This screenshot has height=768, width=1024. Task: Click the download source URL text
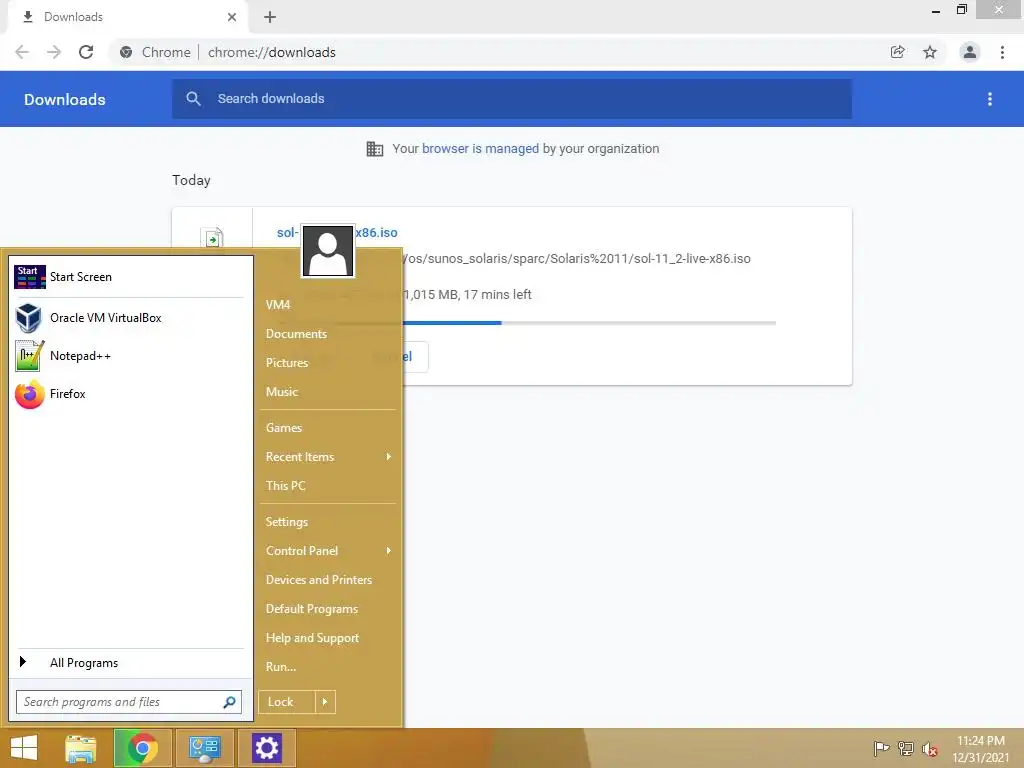click(x=577, y=259)
